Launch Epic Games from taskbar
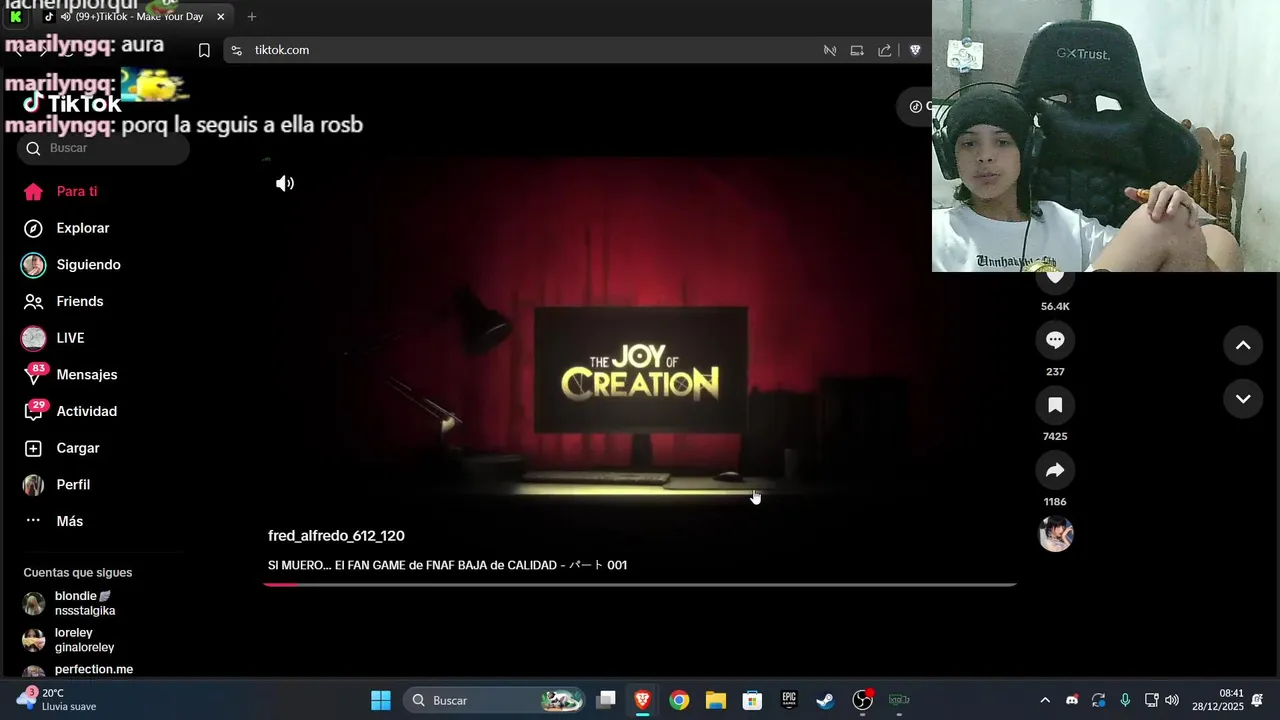 [x=789, y=700]
